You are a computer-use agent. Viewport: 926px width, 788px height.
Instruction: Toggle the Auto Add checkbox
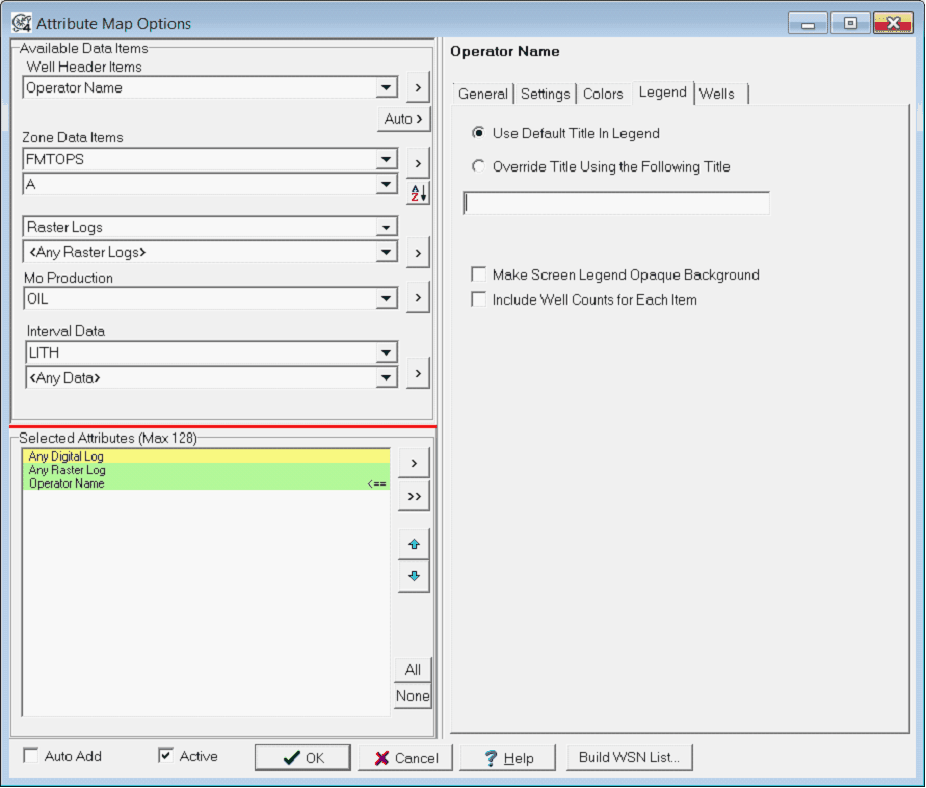click(x=31, y=756)
